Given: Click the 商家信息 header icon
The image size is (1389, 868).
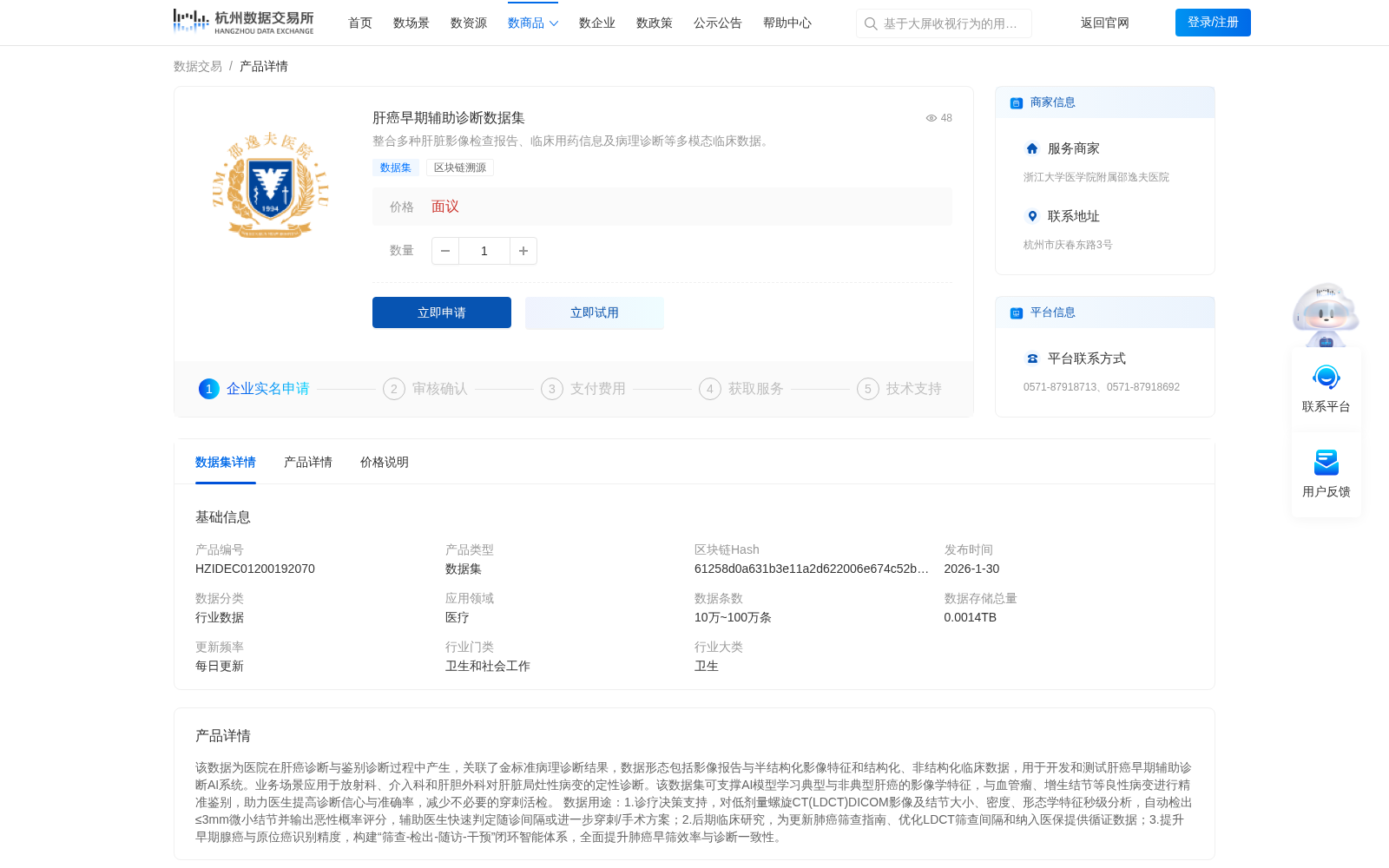Looking at the screenshot, I should pyautogui.click(x=1017, y=103).
